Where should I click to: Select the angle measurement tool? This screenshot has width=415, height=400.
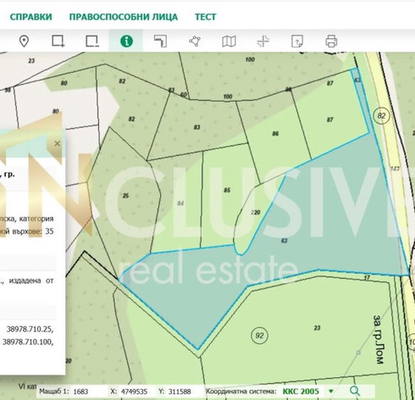tap(161, 41)
